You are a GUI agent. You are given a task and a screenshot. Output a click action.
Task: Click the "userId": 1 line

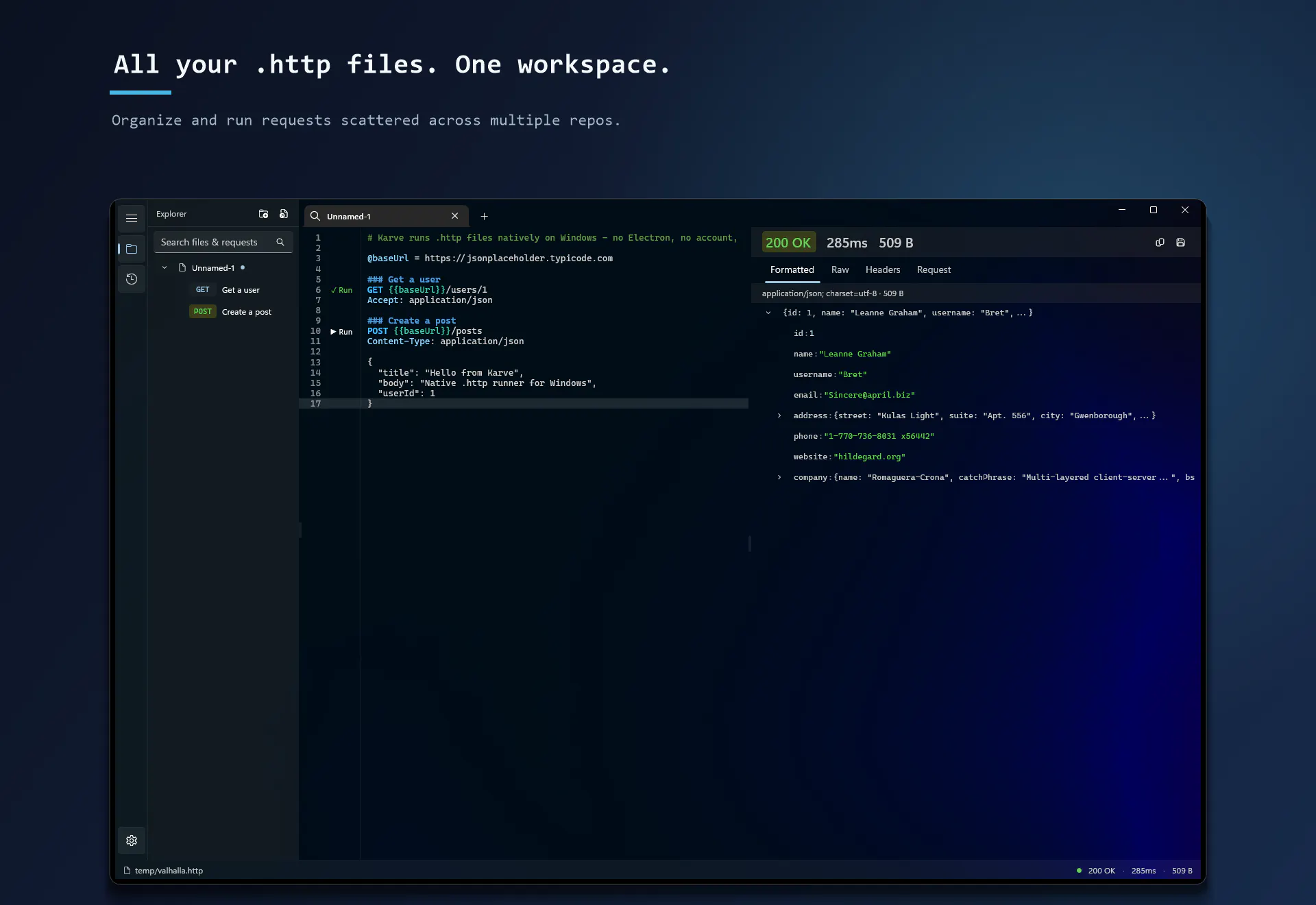coord(406,394)
